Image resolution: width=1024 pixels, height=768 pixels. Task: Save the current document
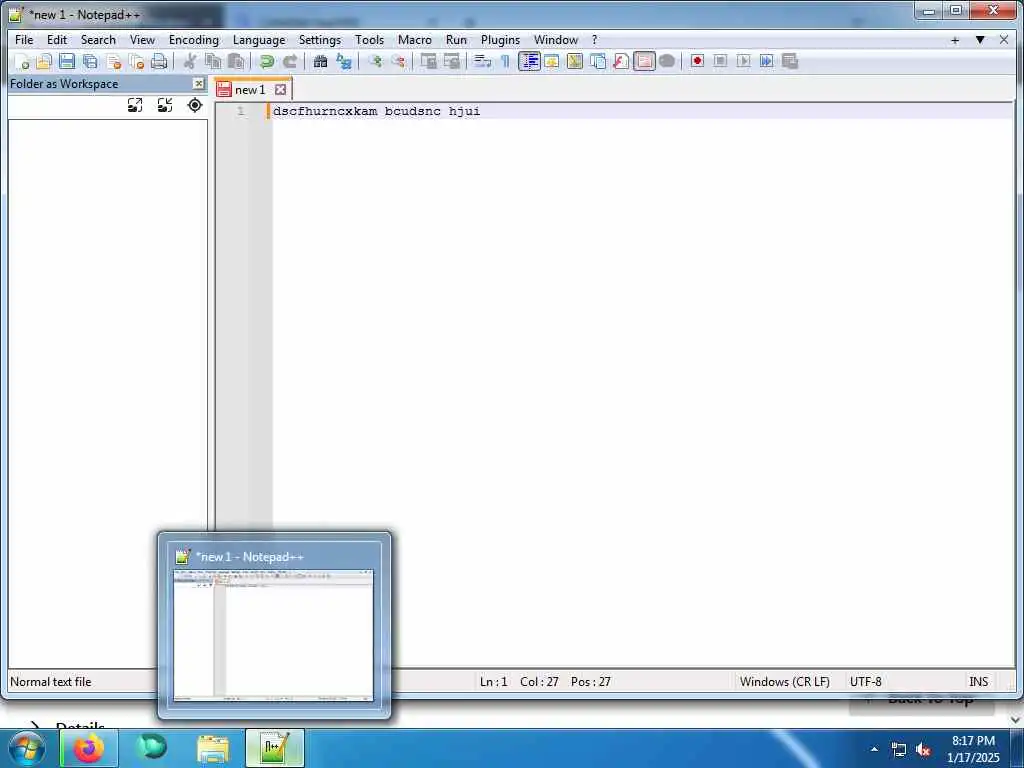67,61
